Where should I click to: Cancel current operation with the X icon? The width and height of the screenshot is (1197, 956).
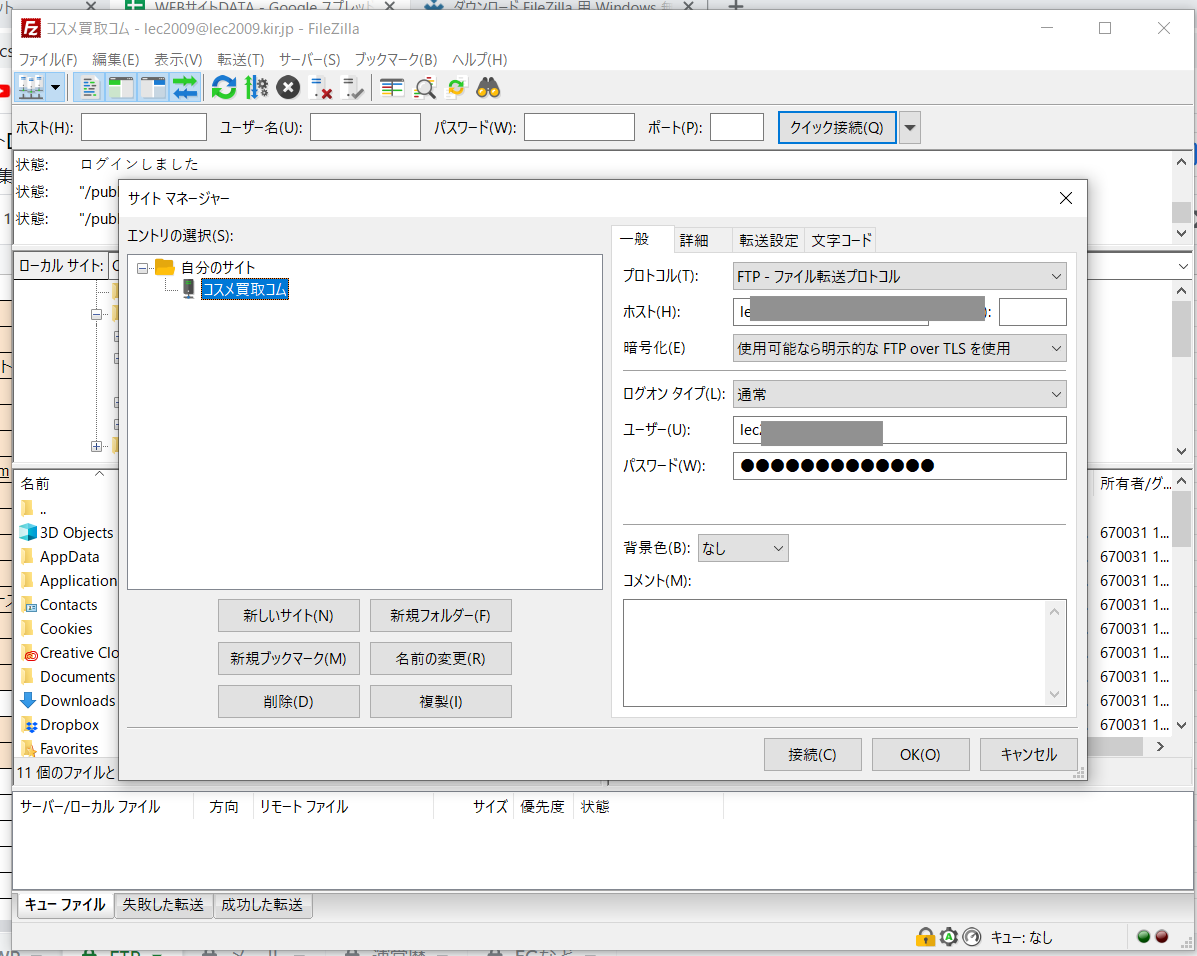click(x=288, y=88)
